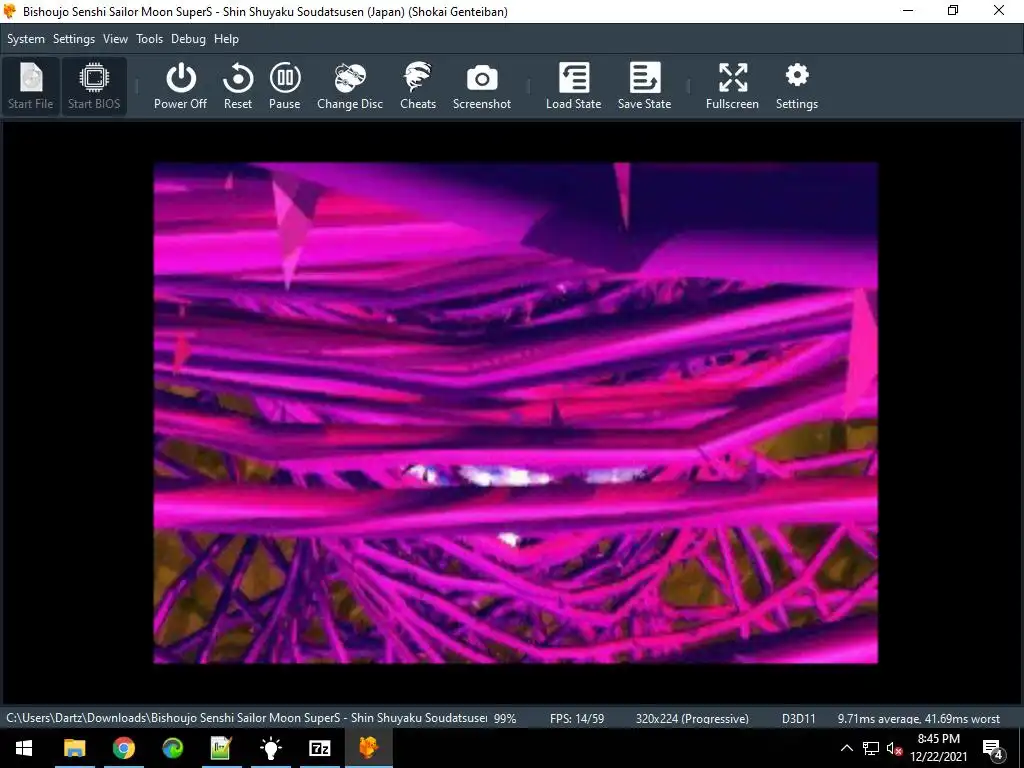Reset the running game

coord(238,86)
